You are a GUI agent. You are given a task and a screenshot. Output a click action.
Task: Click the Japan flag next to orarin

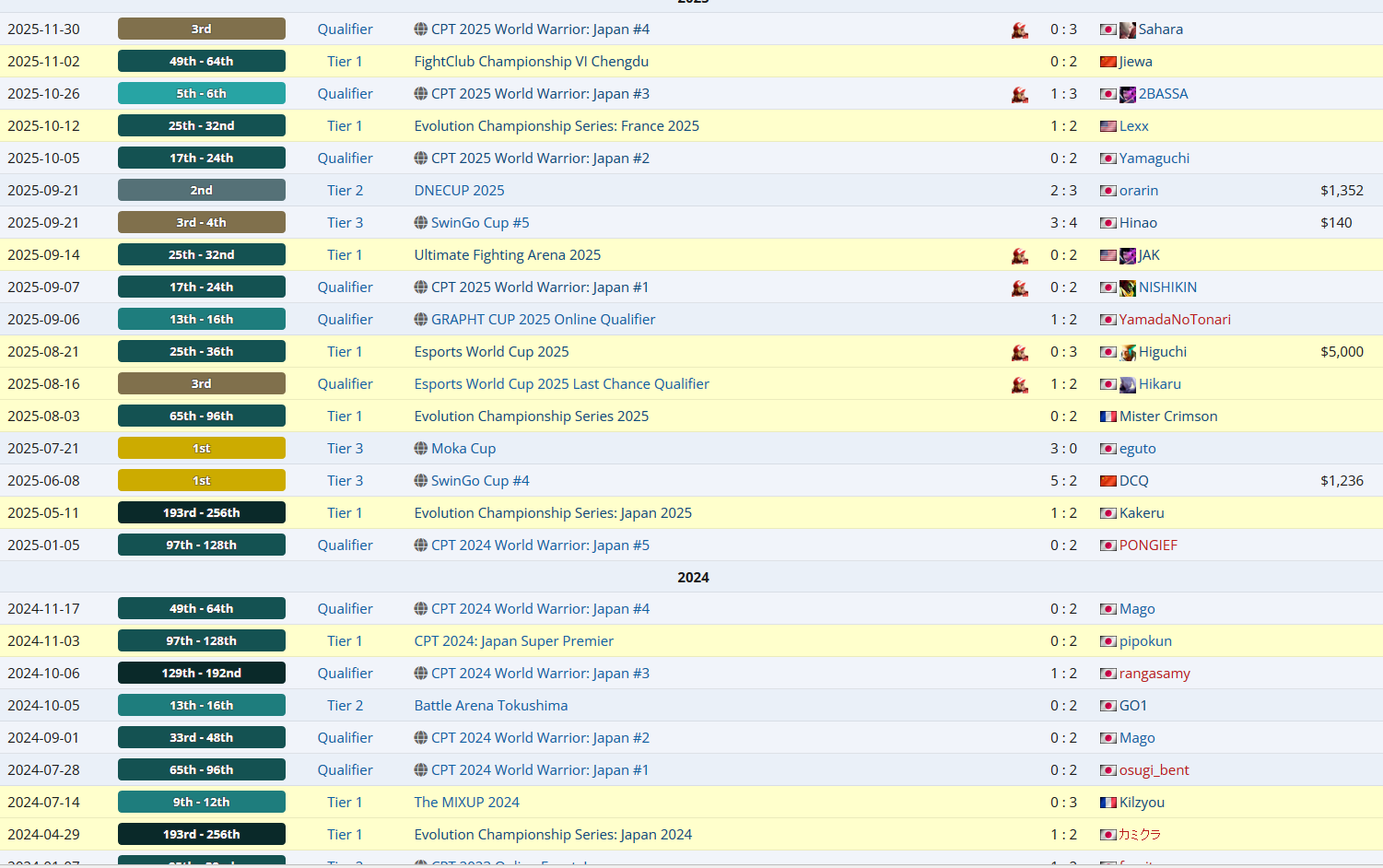pos(1108,191)
